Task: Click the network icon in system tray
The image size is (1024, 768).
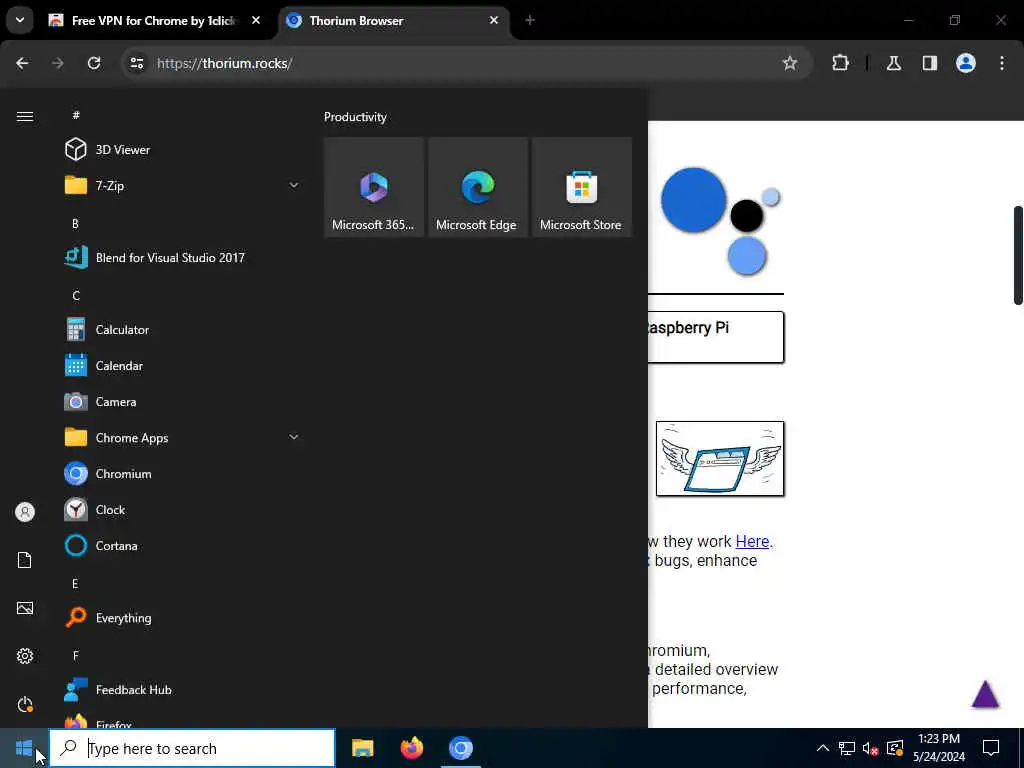Action: pyautogui.click(x=847, y=748)
